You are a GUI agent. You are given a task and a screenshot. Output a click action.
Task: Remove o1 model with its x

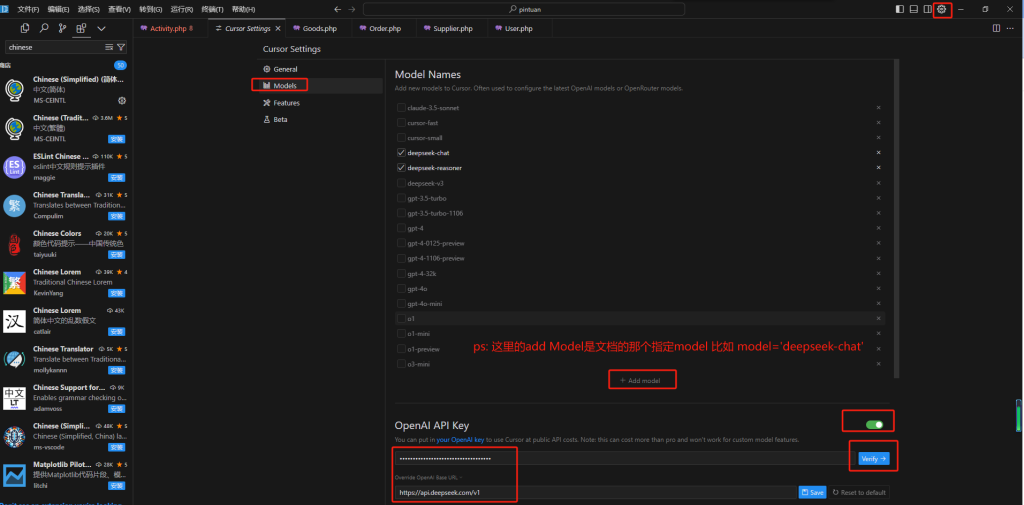pyautogui.click(x=878, y=318)
